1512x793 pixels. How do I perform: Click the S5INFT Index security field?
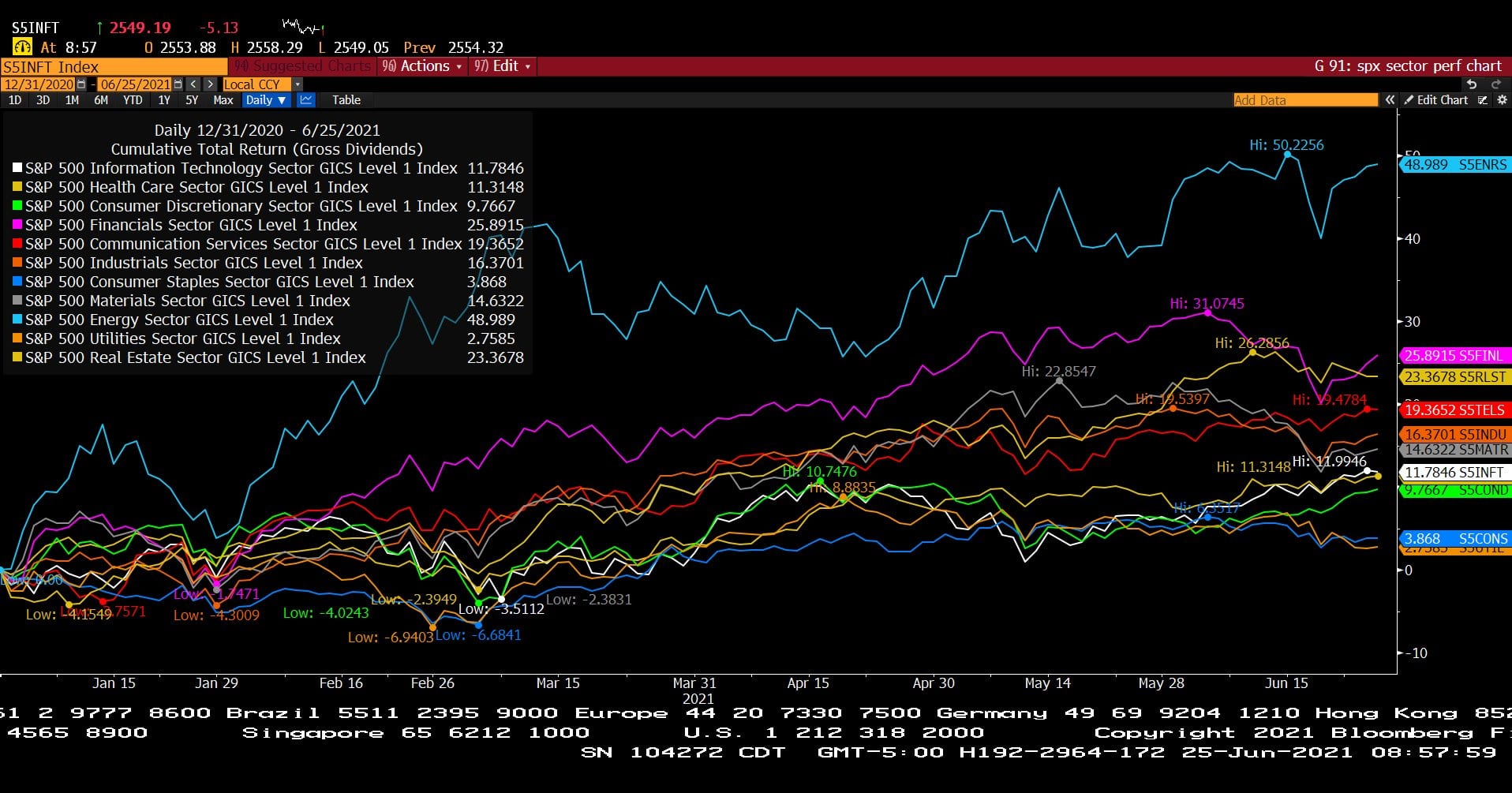click(x=114, y=67)
